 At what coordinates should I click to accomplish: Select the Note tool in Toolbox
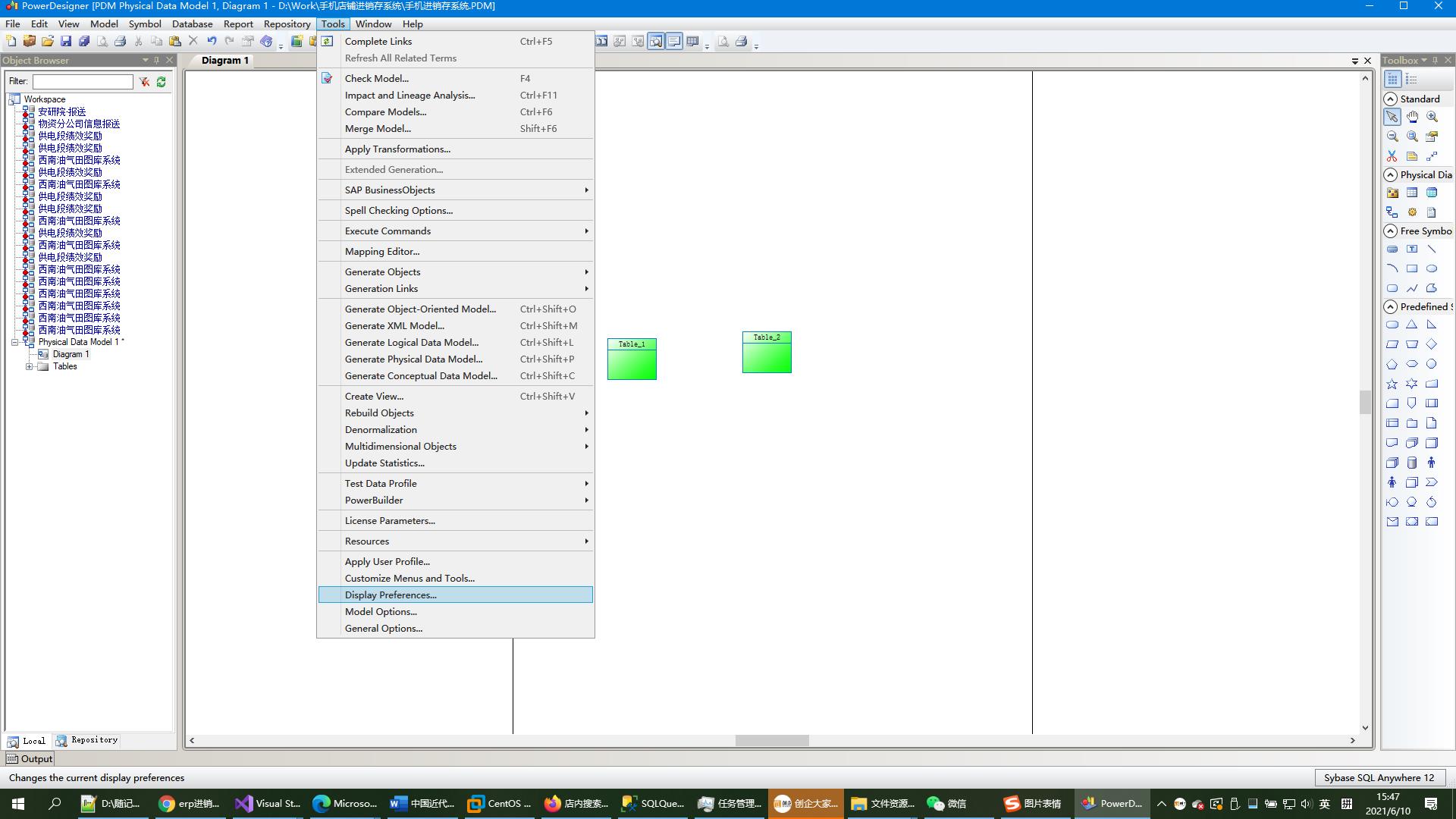point(1412,156)
